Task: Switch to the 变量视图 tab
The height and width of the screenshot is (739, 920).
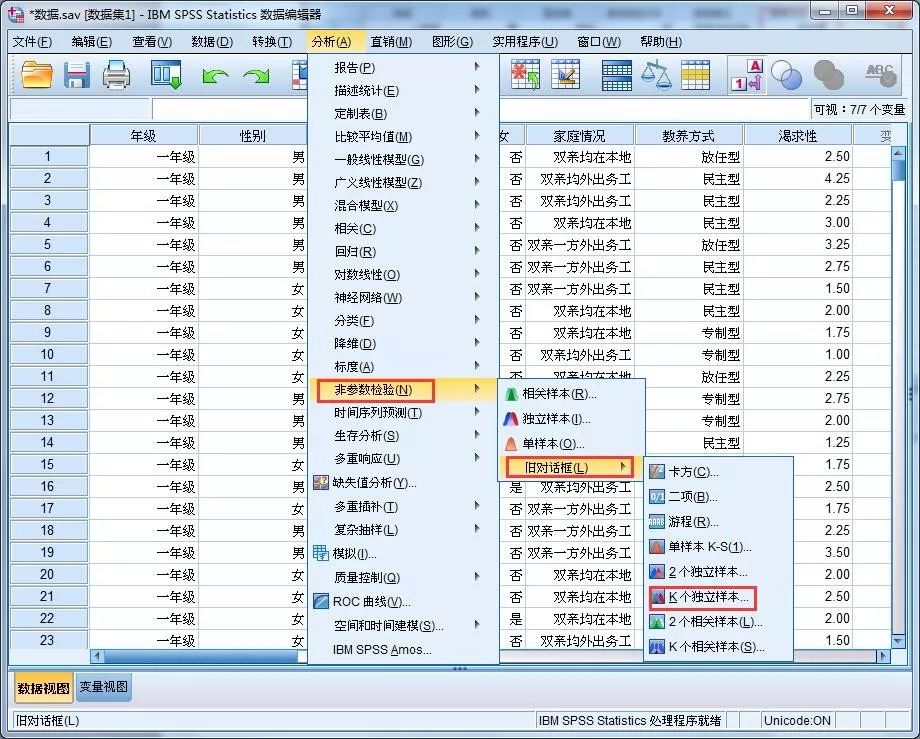Action: coord(103,687)
